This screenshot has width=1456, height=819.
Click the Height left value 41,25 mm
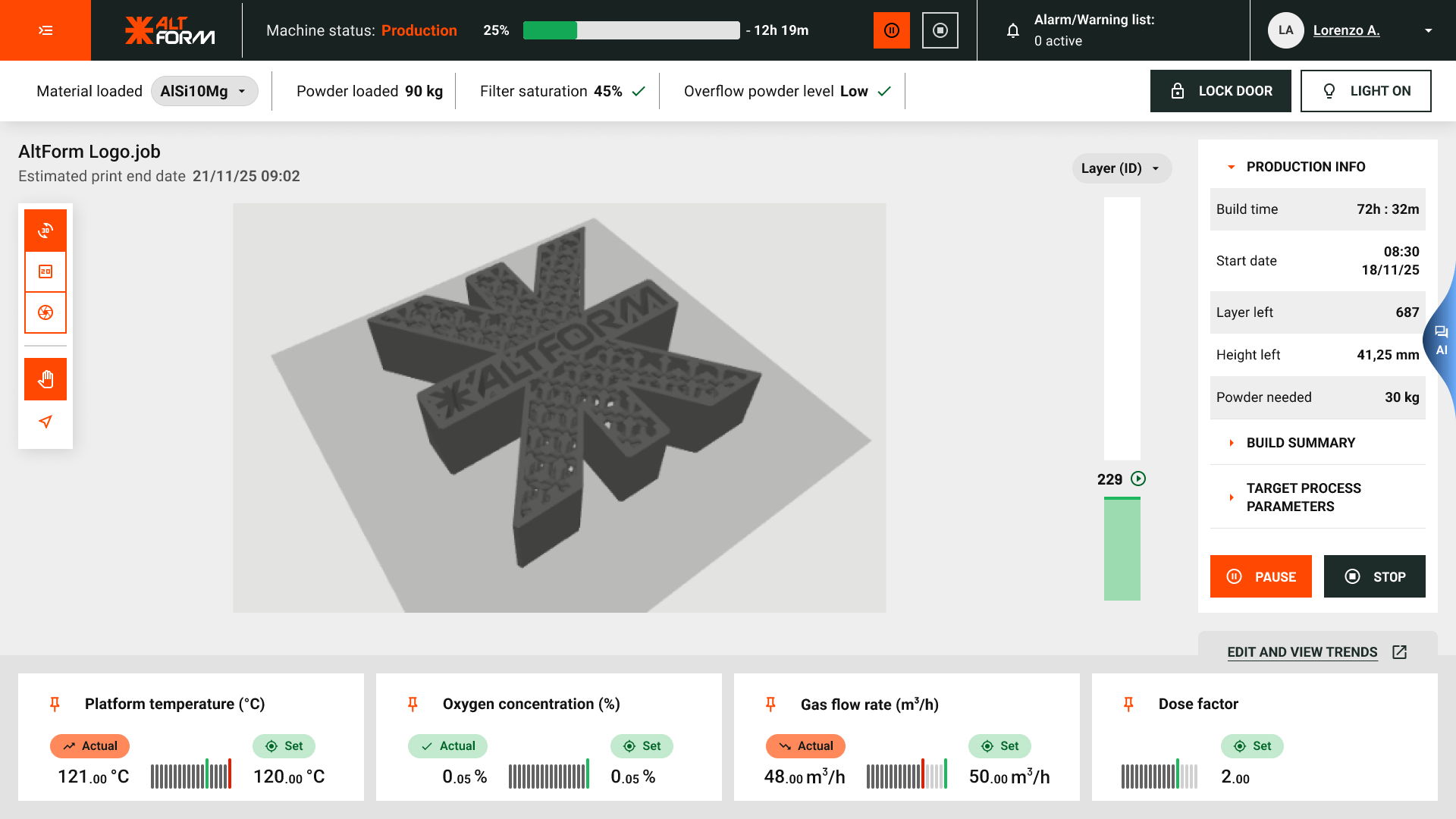[1388, 355]
